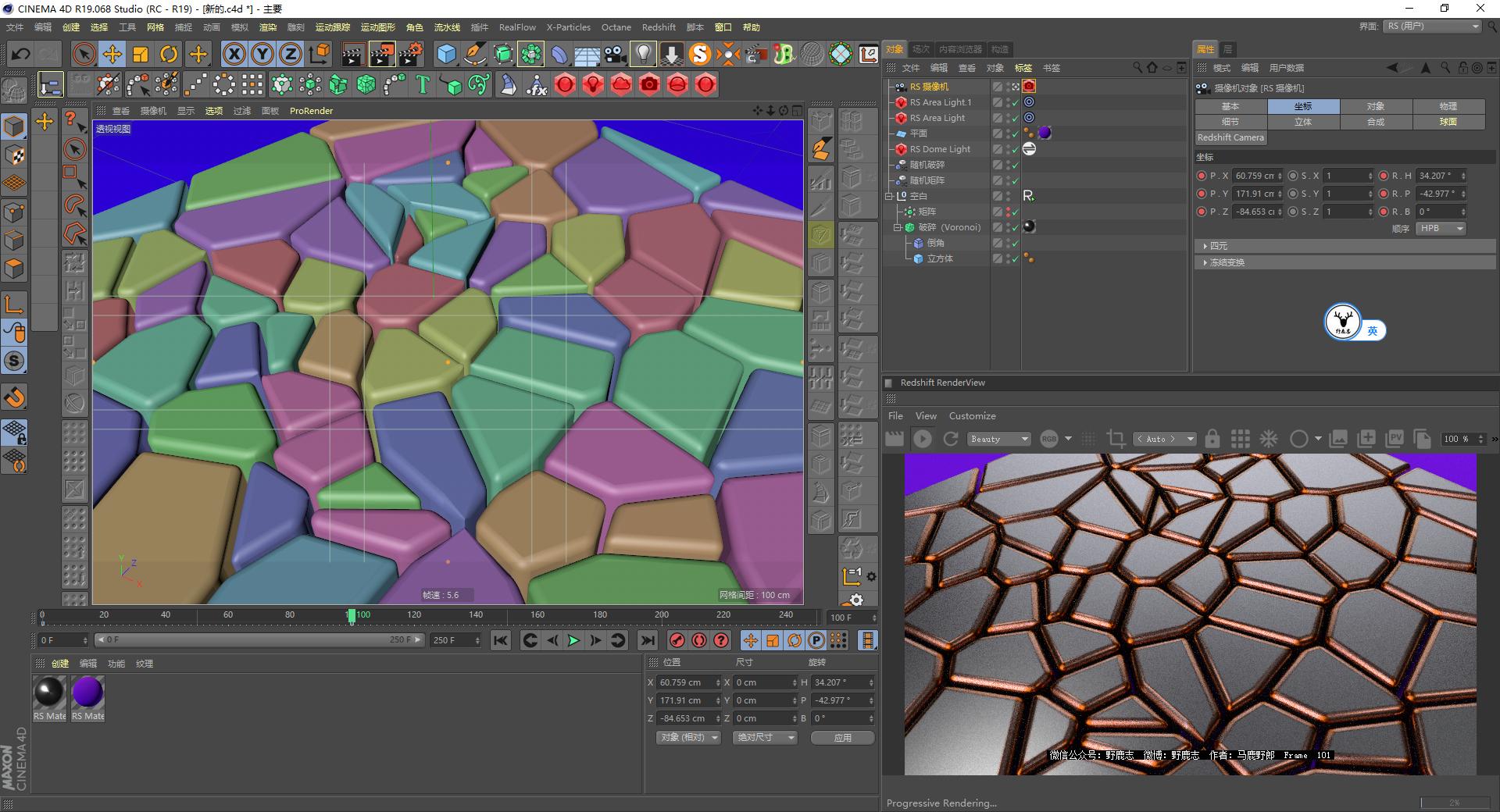Viewport: 1500px width, 812px height.
Task: Open the Beauty AOV dropdown in RenderView
Action: 998,439
